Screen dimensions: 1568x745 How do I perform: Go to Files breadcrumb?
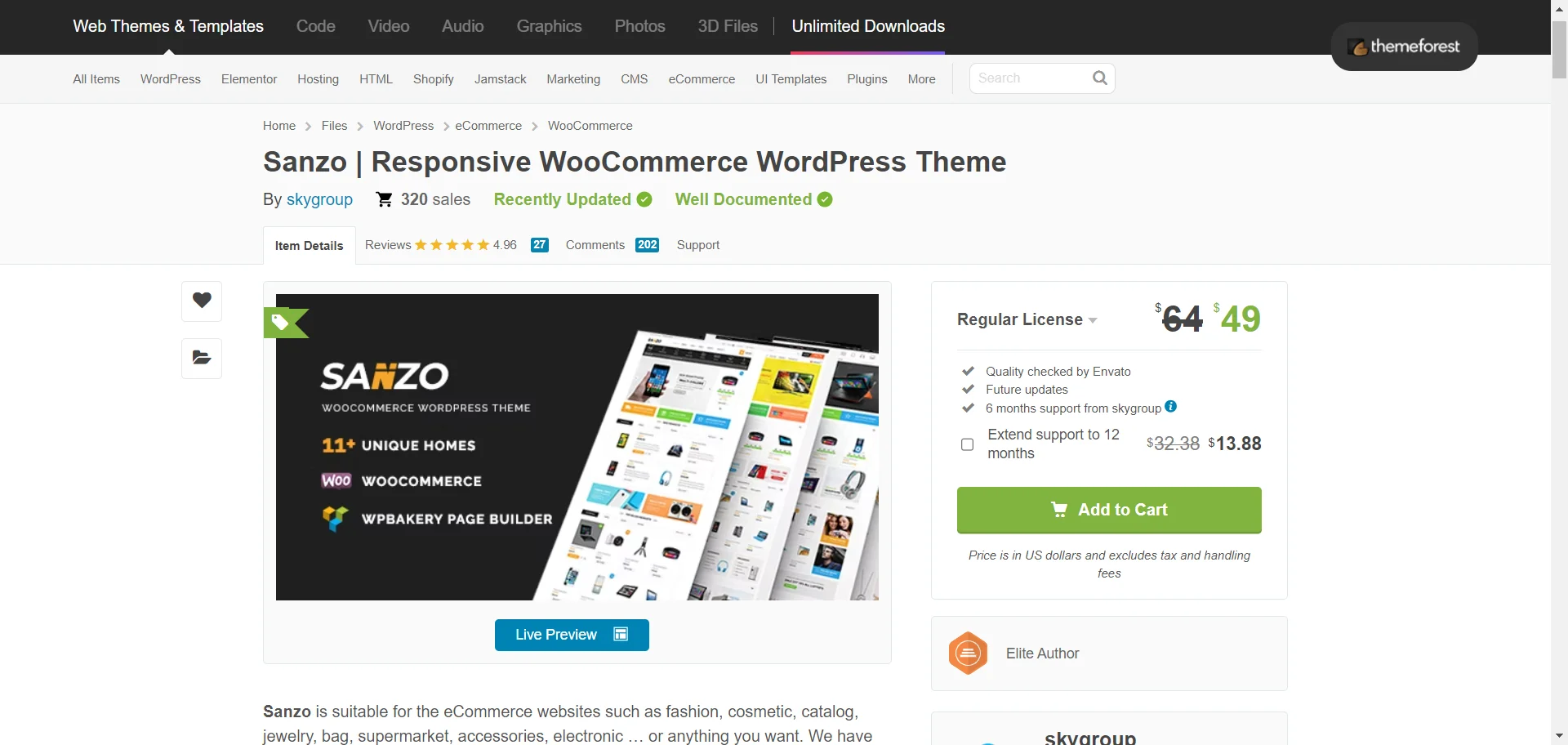[x=334, y=126]
